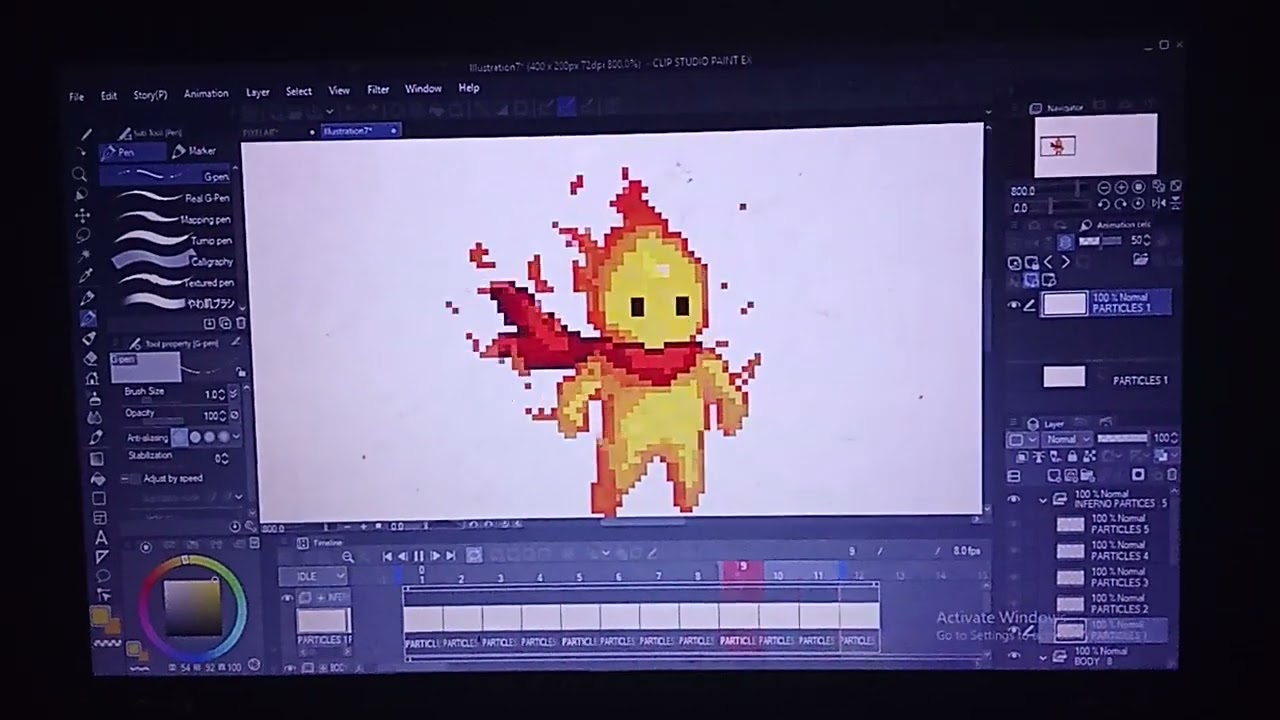Jump to first frame in timeline
Viewport: 1280px width, 720px height.
coord(387,556)
